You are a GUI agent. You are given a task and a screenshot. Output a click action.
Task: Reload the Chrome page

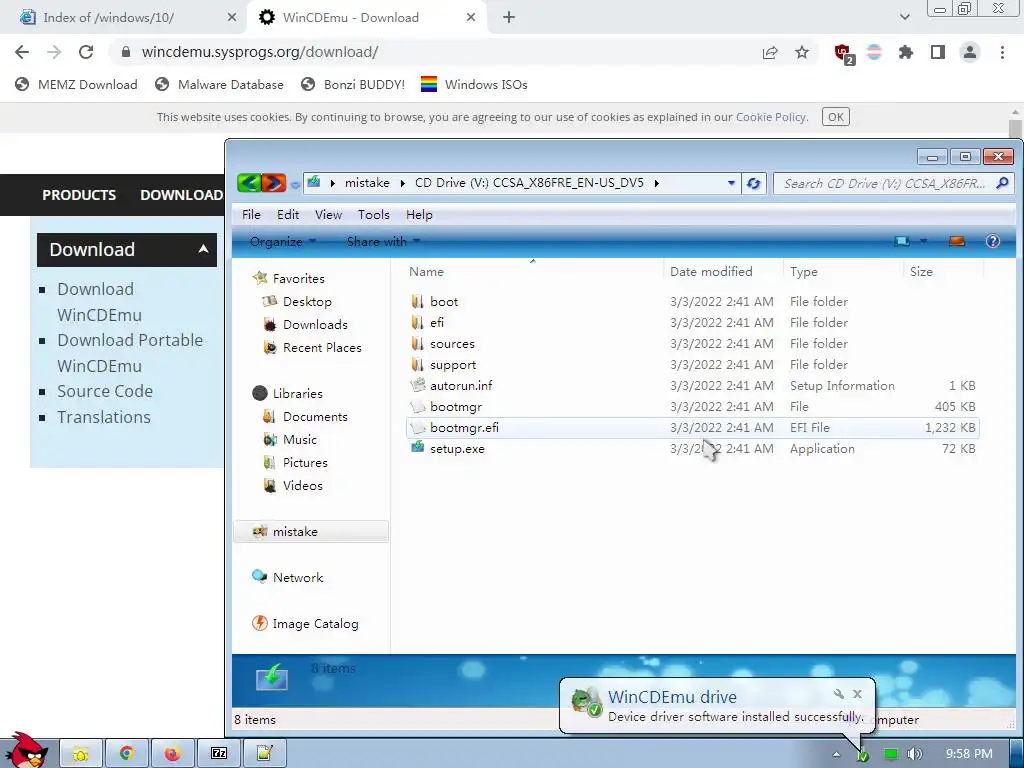click(x=86, y=52)
